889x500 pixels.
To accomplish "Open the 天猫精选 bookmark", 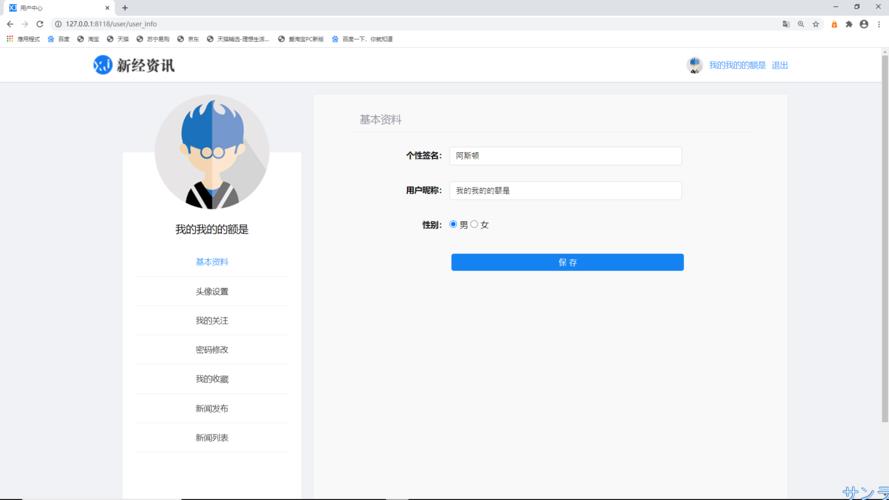I will 238,39.
